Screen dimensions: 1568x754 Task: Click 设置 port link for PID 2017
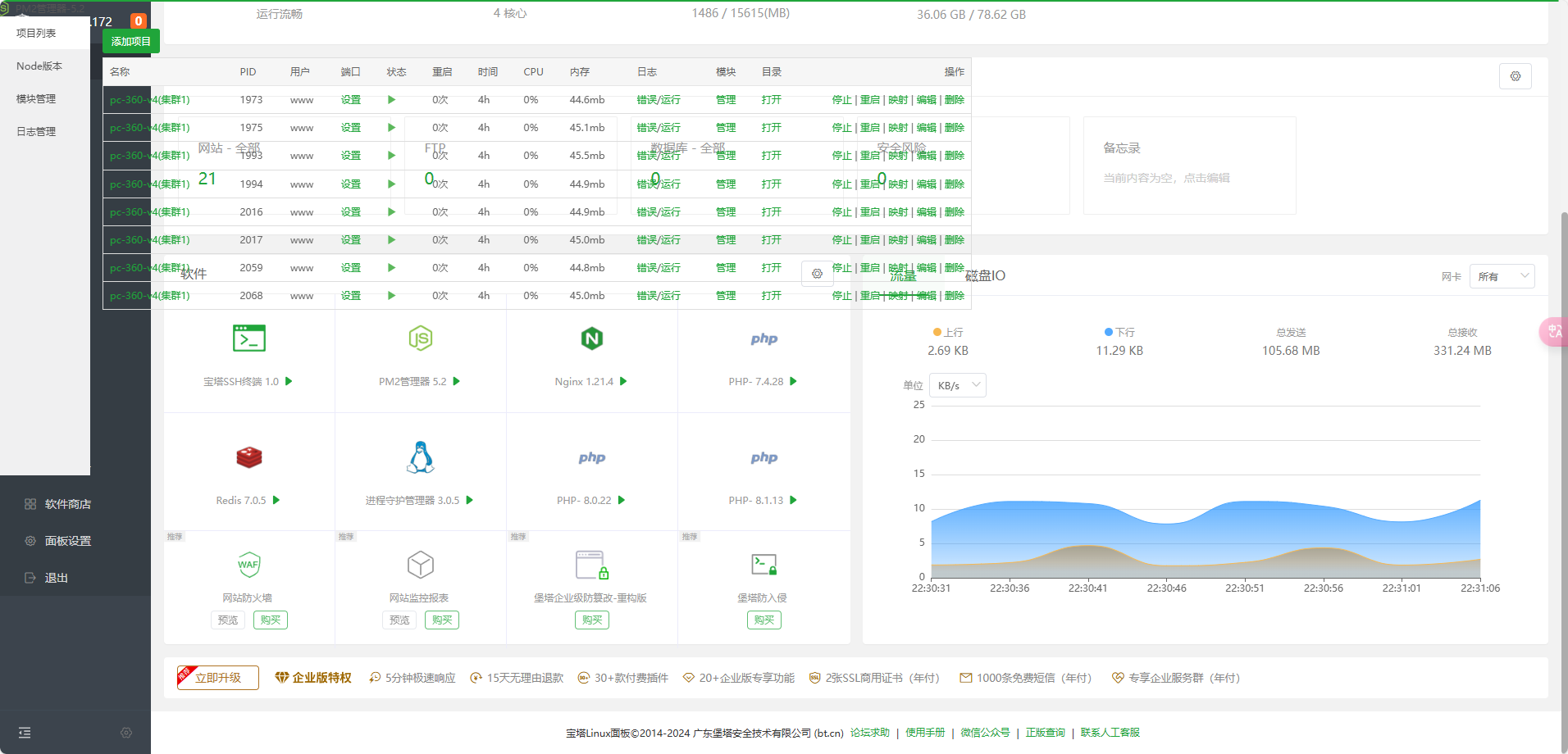[351, 240]
